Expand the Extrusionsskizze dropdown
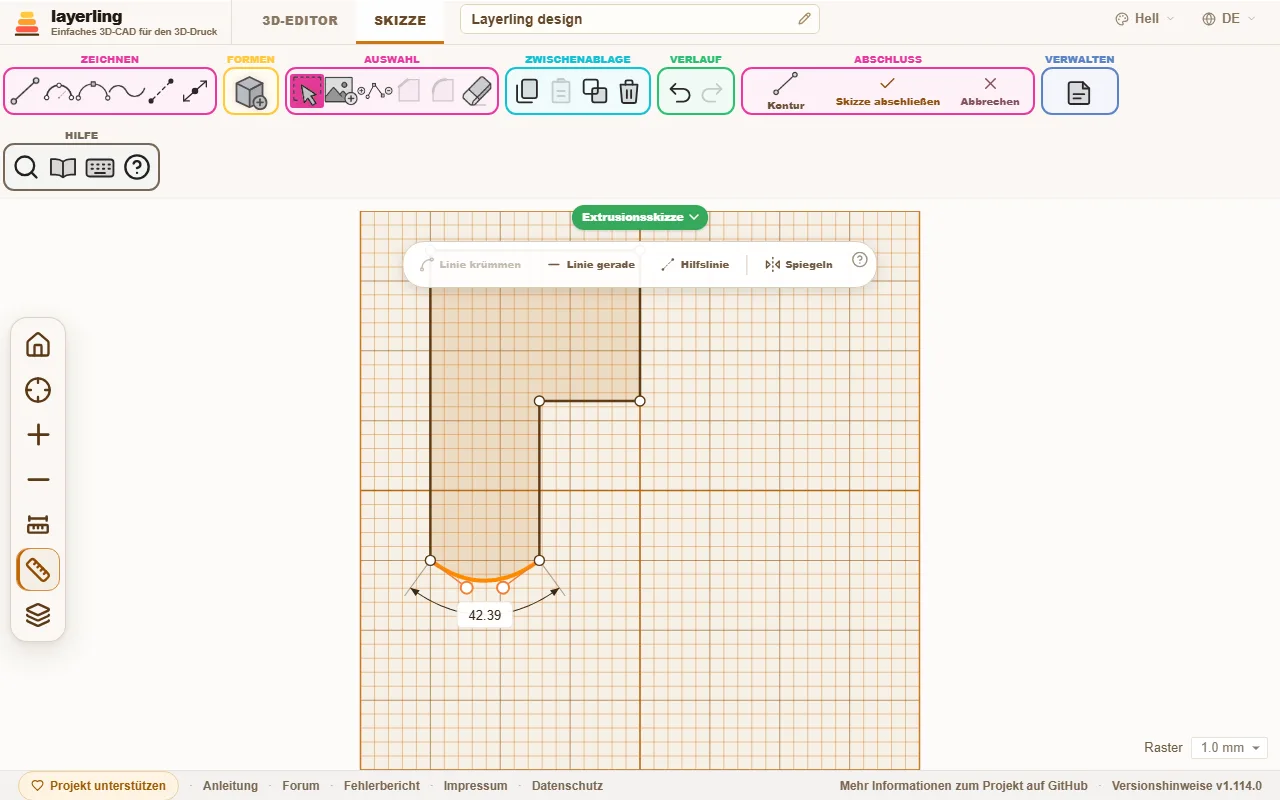Screen dimensions: 1280x800 click(640, 217)
